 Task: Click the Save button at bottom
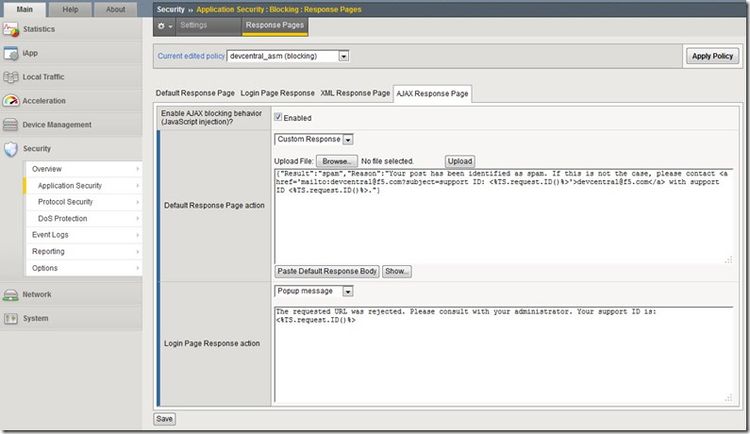[x=165, y=419]
